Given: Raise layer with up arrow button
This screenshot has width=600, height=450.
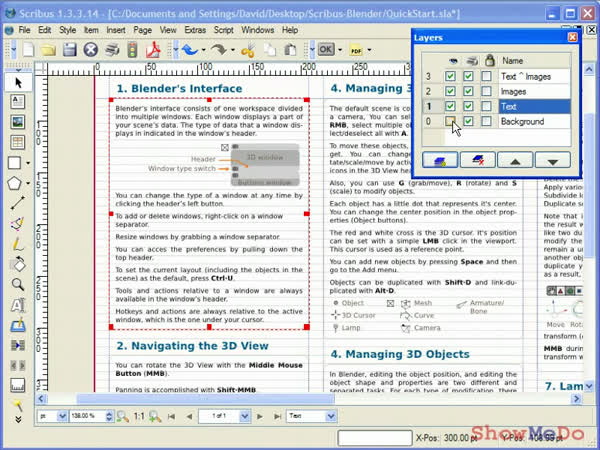Looking at the screenshot, I should pos(515,160).
